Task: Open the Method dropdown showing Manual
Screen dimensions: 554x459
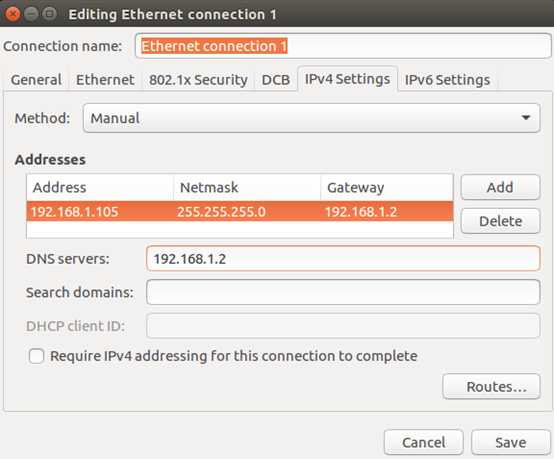Action: coord(311,118)
